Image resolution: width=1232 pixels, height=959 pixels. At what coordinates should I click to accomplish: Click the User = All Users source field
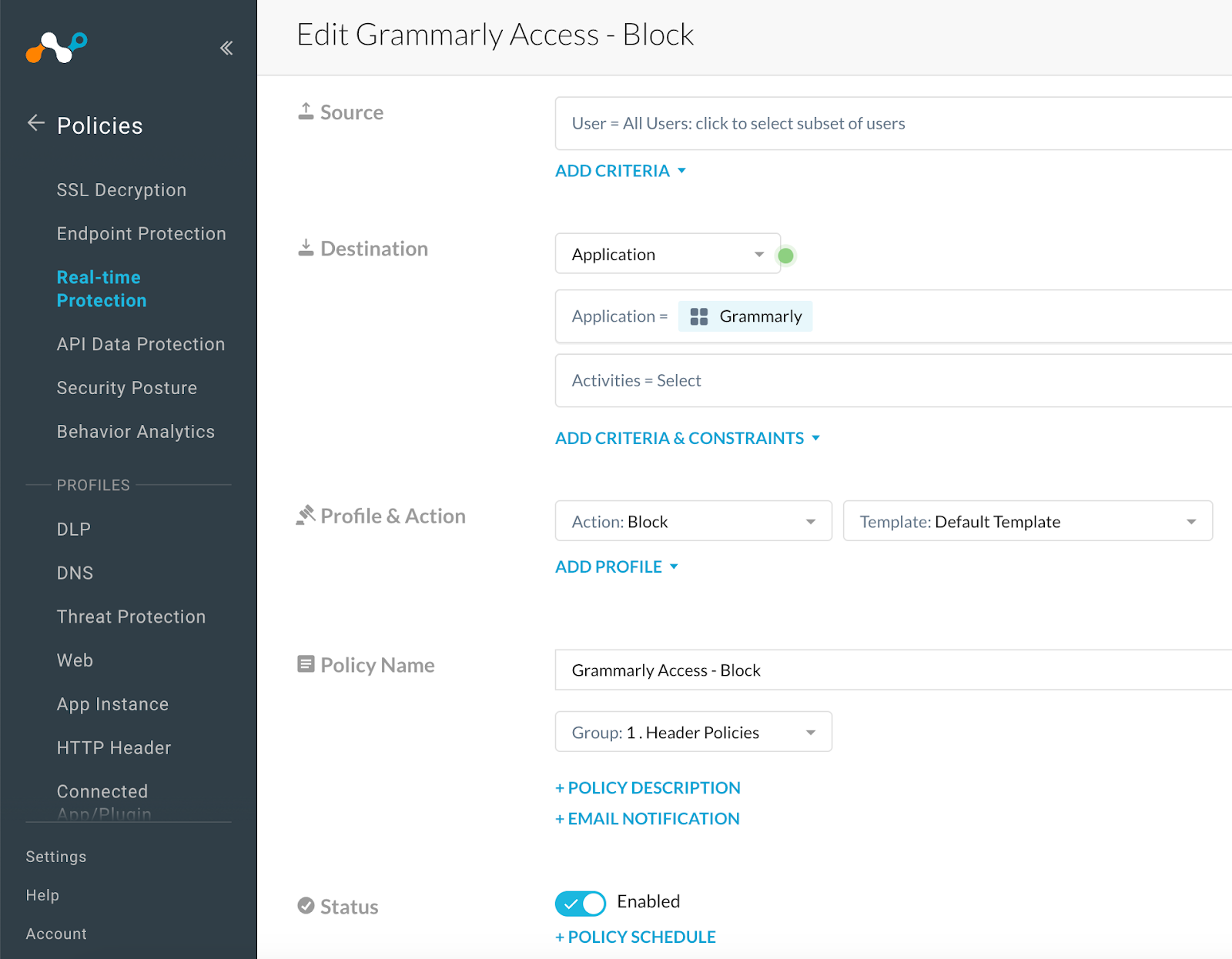pos(893,123)
